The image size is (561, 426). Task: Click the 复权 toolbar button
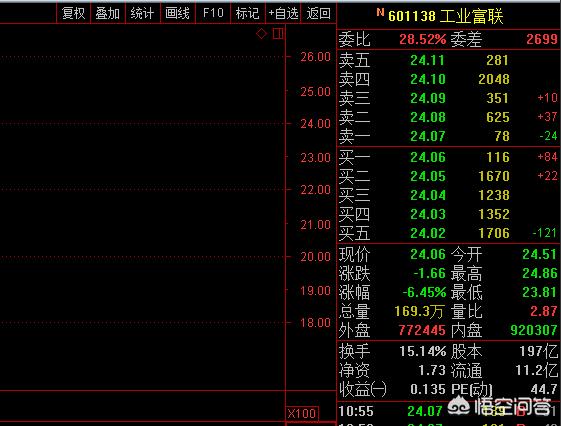click(x=73, y=14)
